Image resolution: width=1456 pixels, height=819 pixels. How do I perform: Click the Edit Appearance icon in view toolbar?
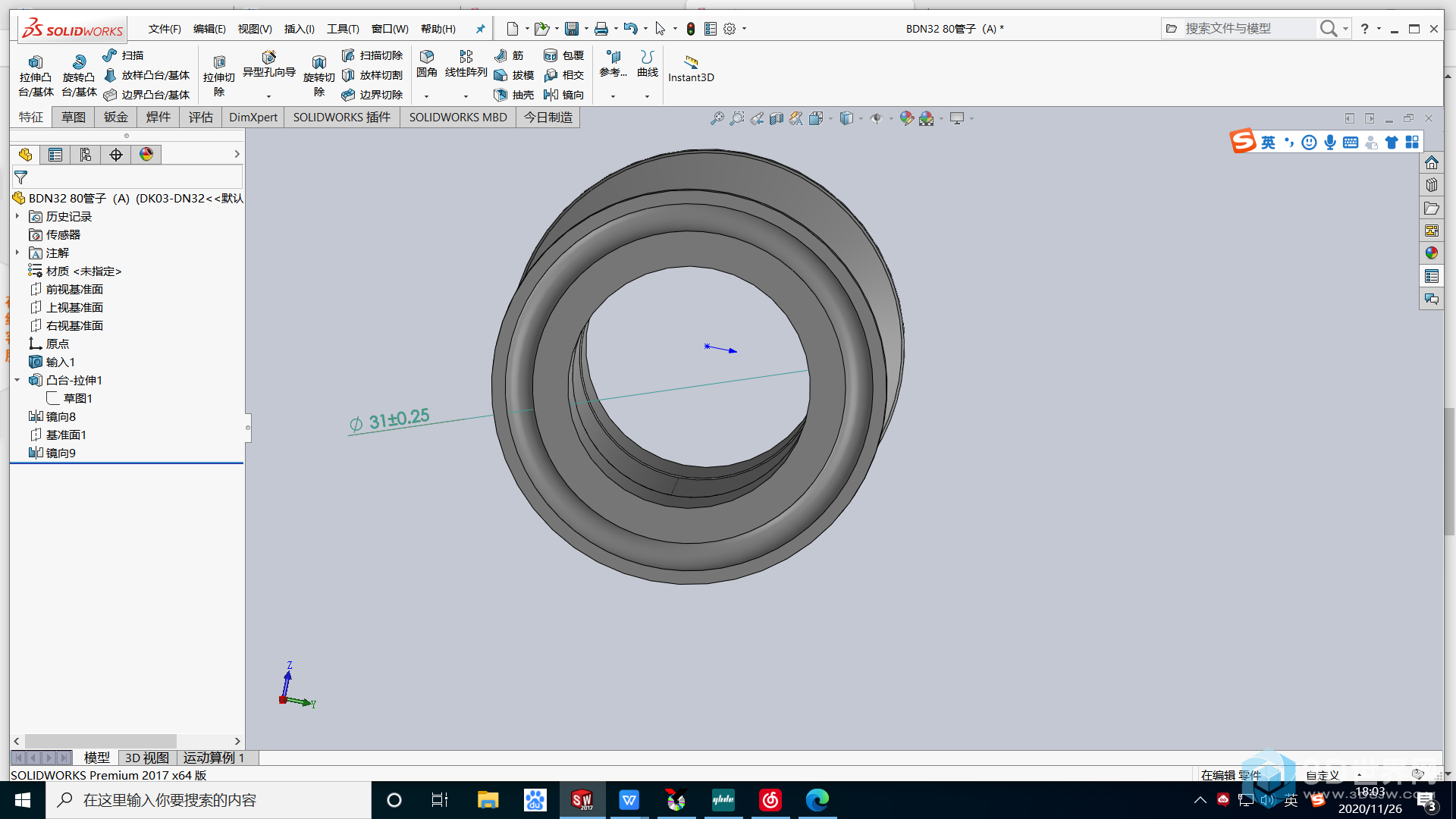(906, 118)
